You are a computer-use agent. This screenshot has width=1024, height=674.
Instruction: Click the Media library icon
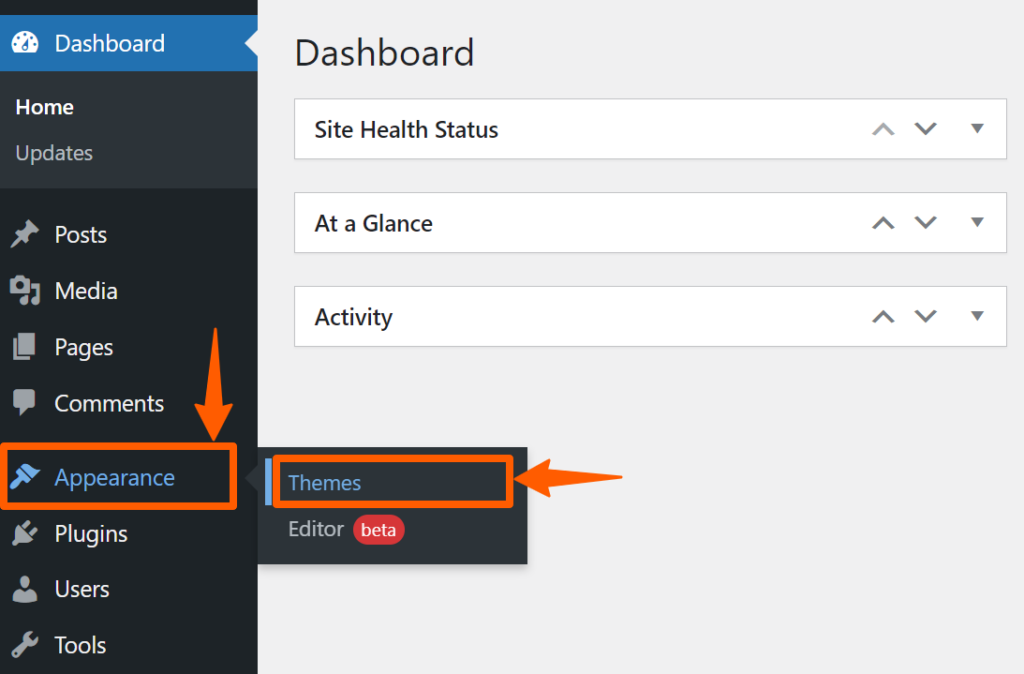25,291
